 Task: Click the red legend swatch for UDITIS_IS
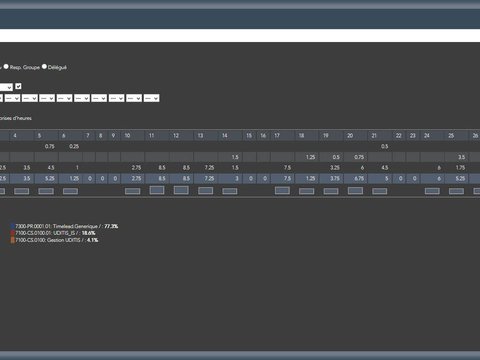pyautogui.click(x=13, y=233)
